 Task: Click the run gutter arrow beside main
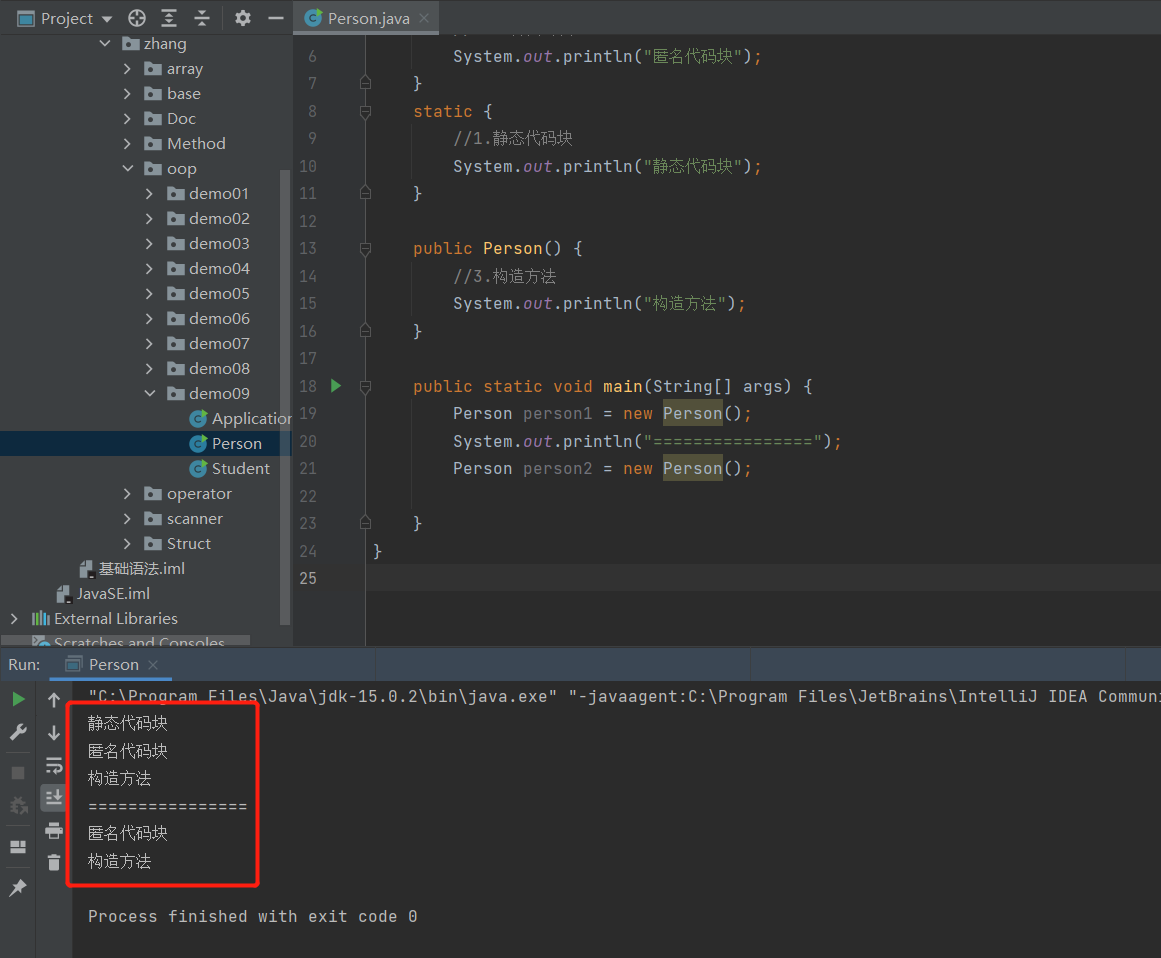[335, 386]
